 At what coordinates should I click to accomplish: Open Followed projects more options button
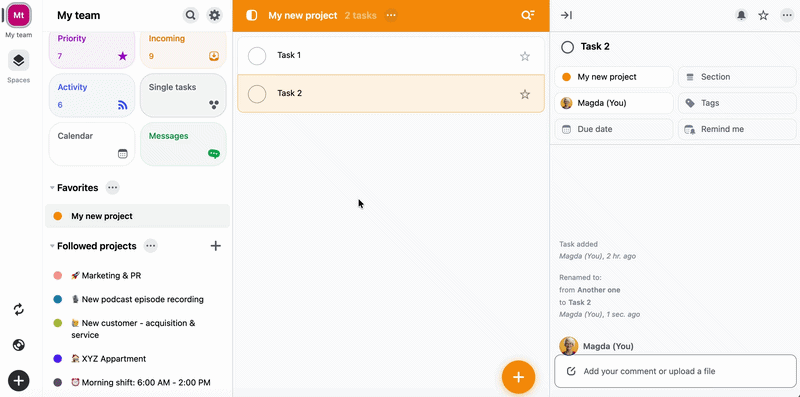(151, 246)
